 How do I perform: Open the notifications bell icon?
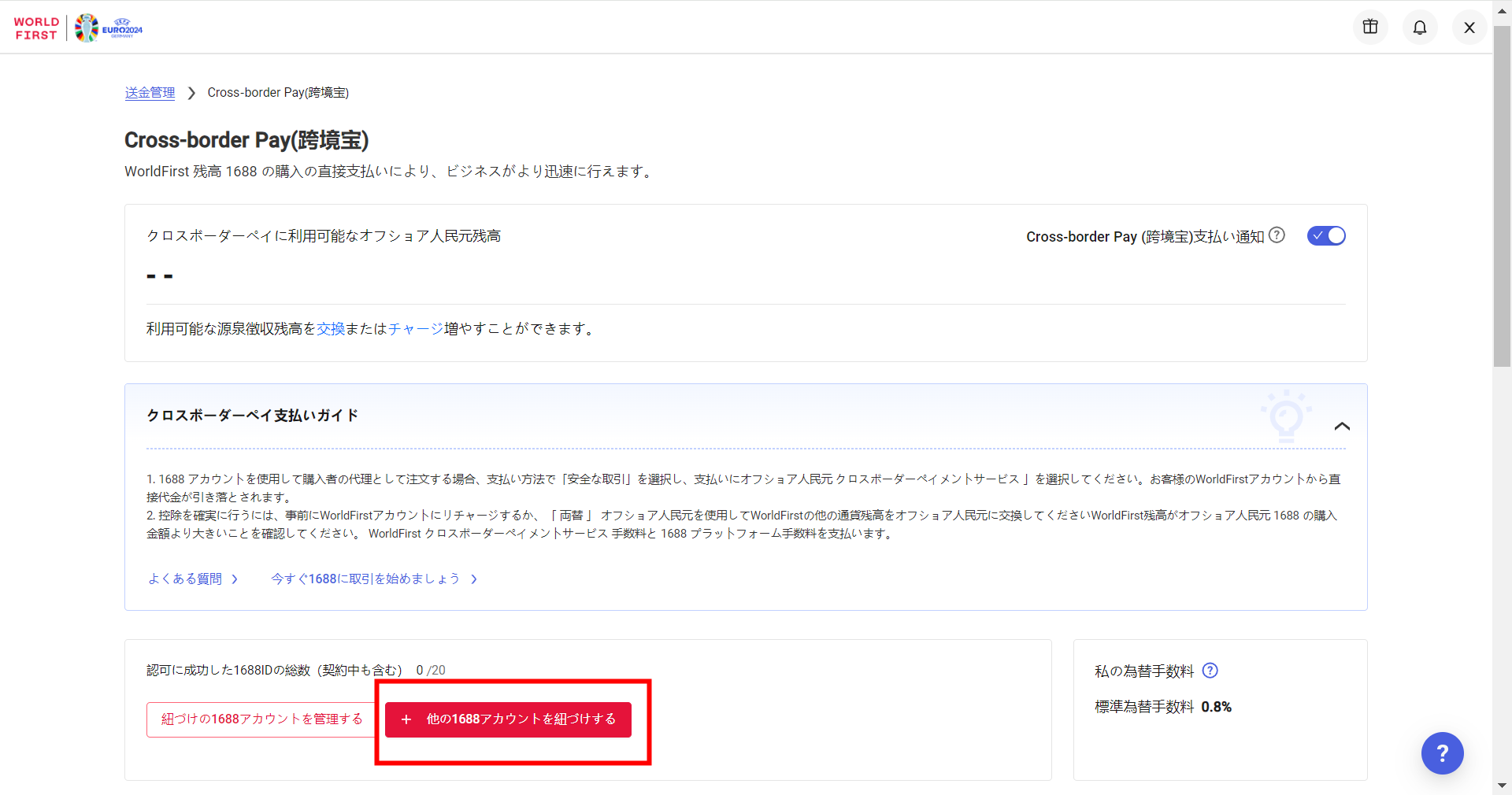pos(1420,28)
